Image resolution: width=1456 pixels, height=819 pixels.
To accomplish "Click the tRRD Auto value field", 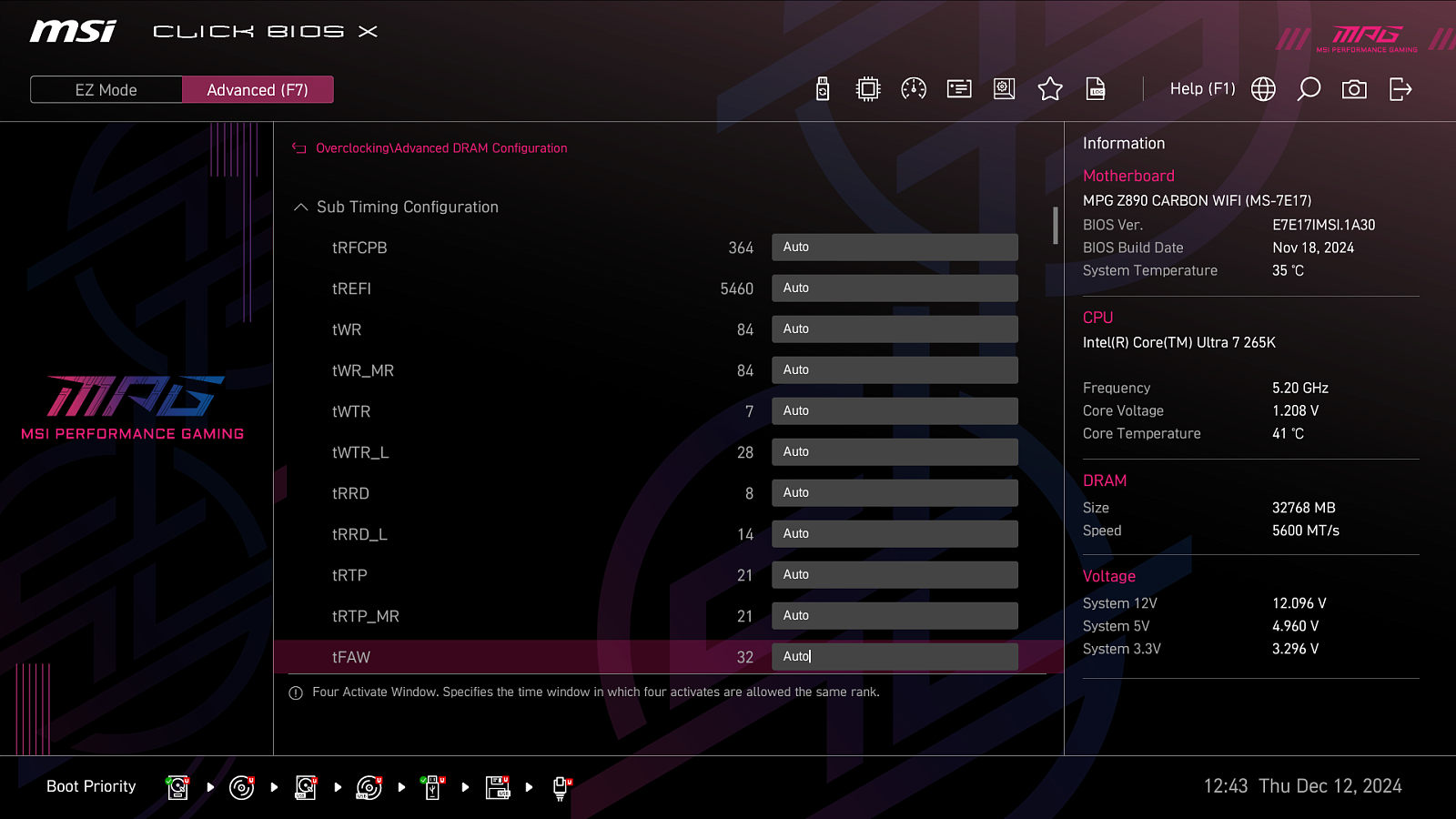I will click(x=895, y=493).
